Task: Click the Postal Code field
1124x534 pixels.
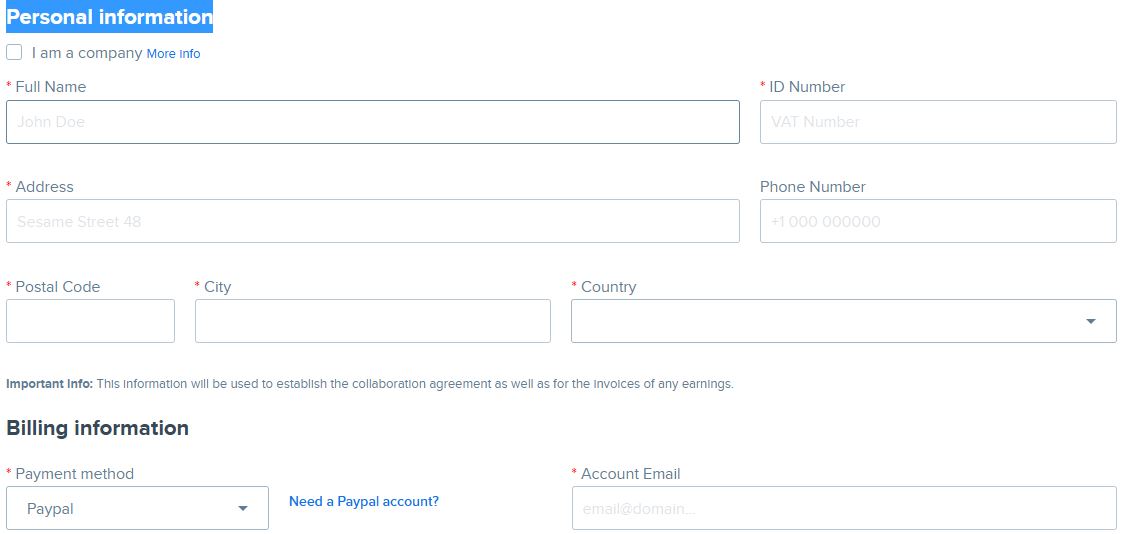Action: 90,321
